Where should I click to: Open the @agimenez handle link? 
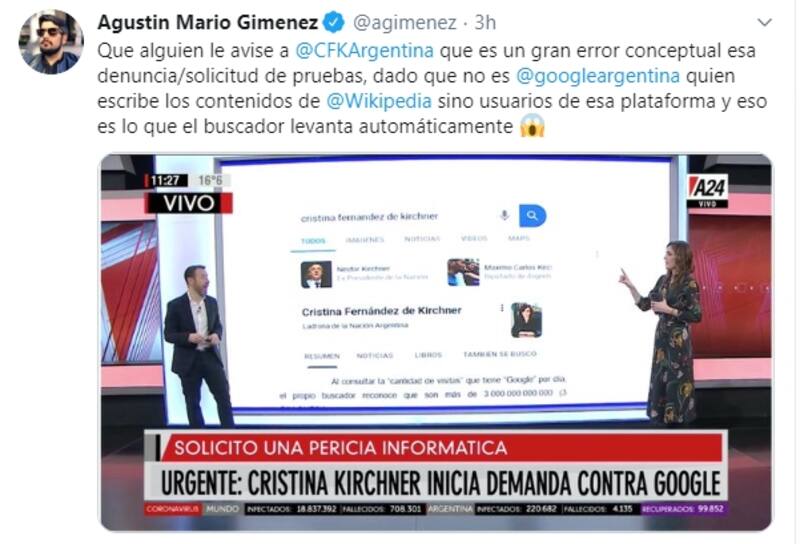[405, 22]
